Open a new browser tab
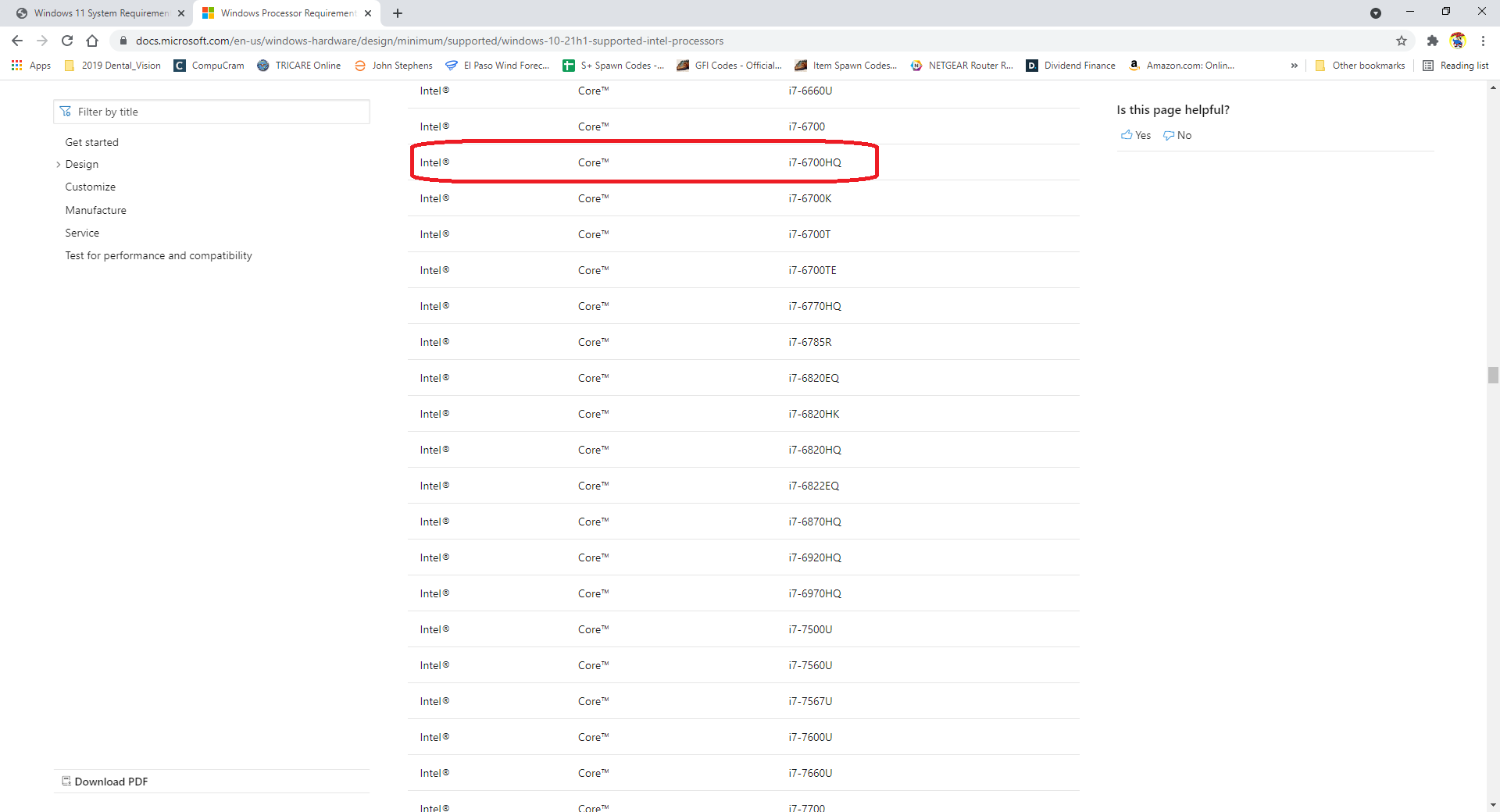 (x=398, y=13)
